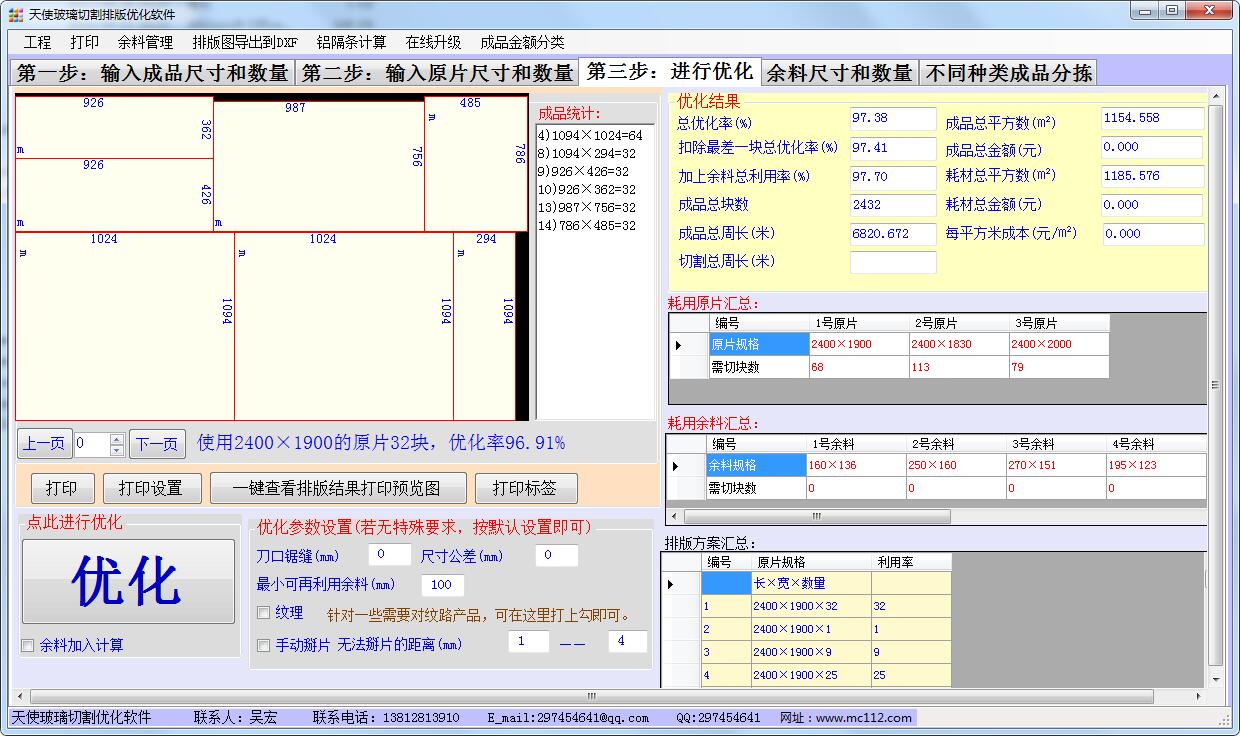Click the 3号余料 column header
Screen dimensions: 1240x736
[x=1056, y=444]
